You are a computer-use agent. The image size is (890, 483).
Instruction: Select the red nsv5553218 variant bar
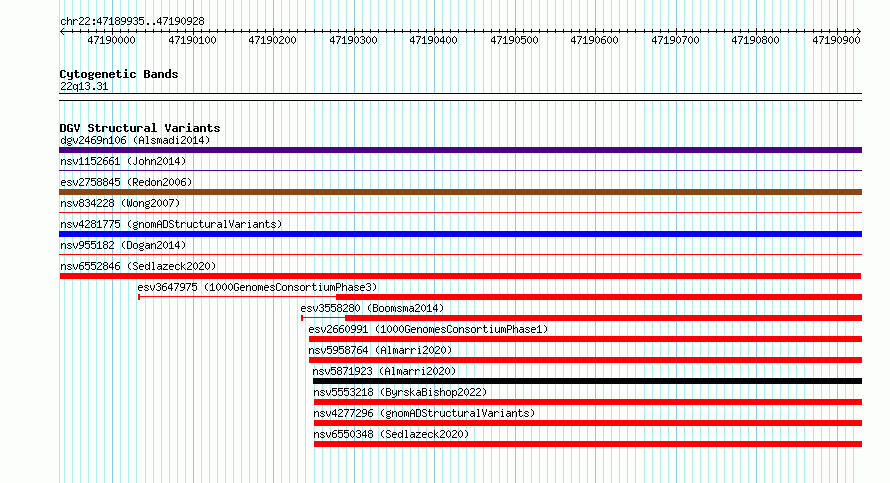[x=588, y=402]
